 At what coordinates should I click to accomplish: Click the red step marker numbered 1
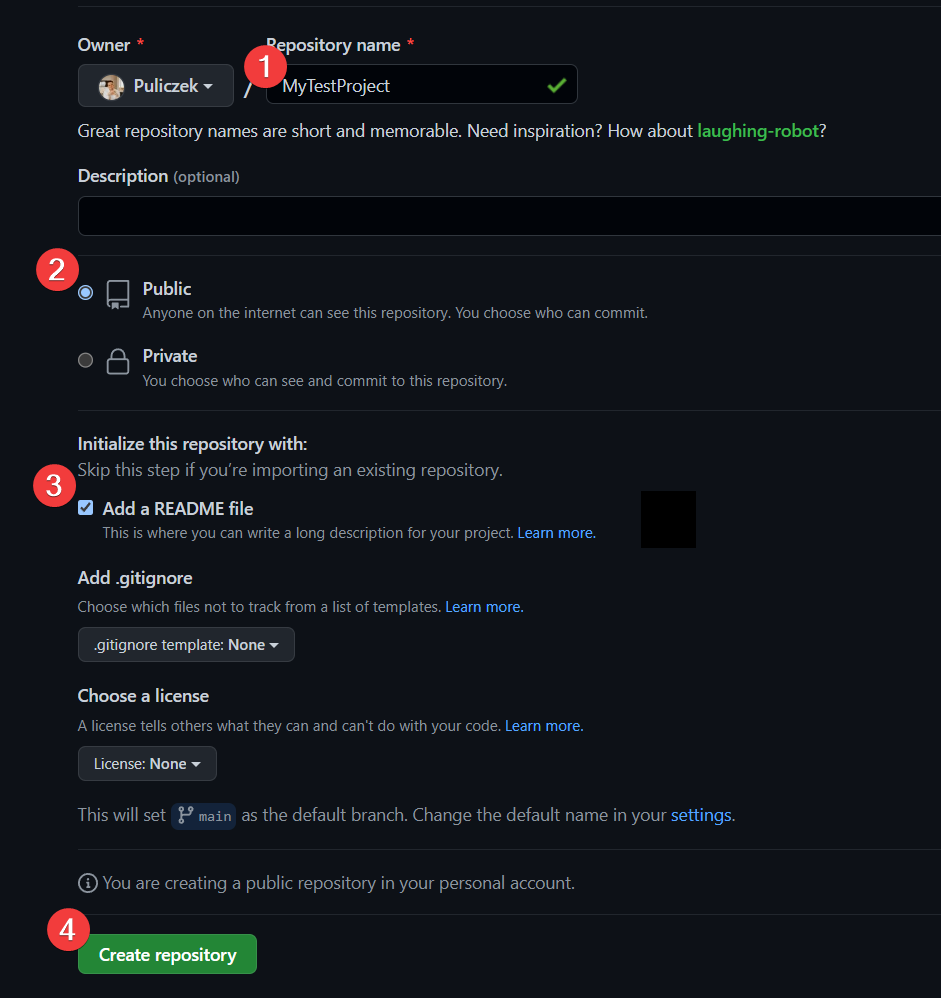266,66
